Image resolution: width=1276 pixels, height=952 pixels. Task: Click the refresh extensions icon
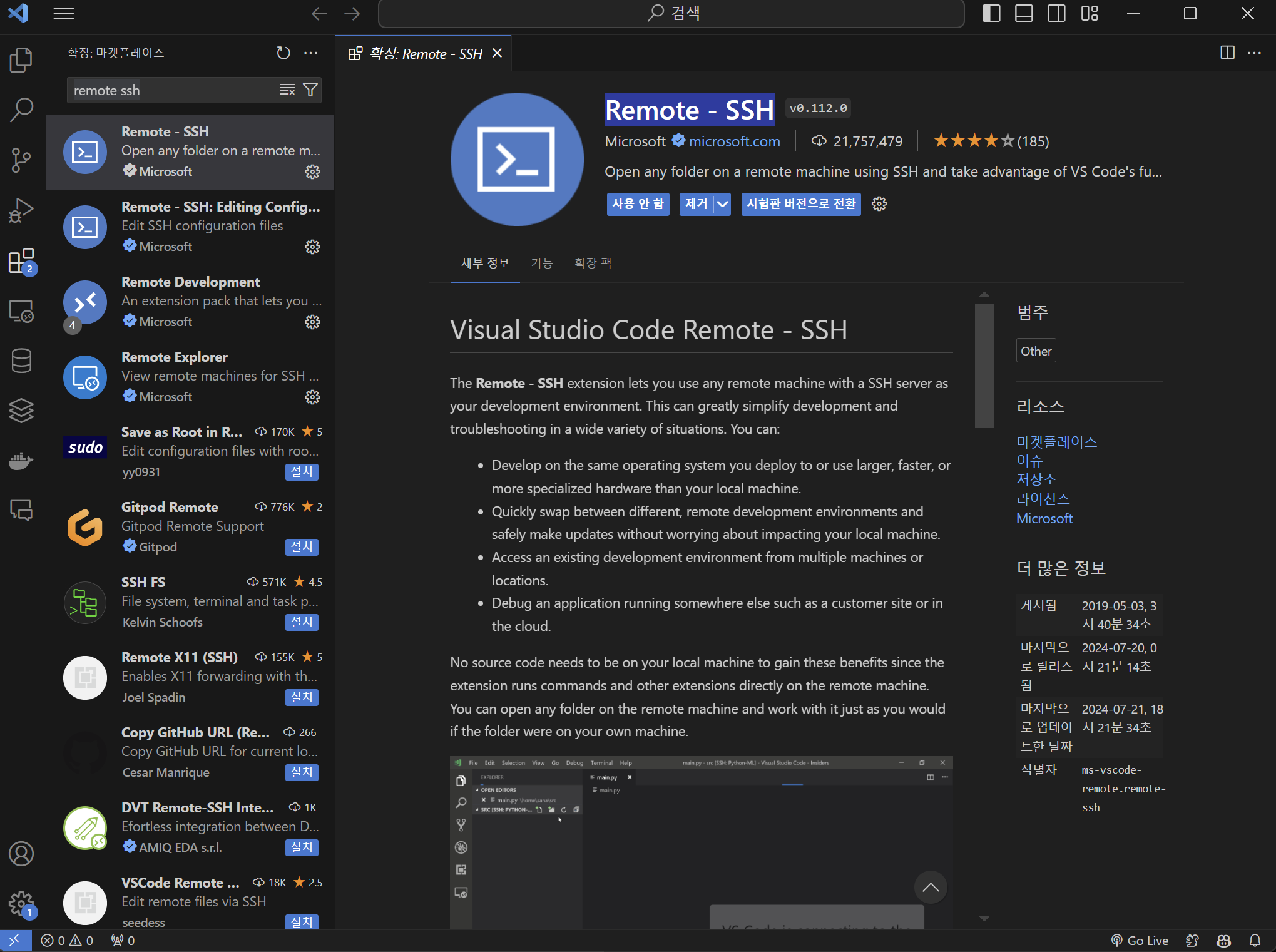click(x=283, y=53)
